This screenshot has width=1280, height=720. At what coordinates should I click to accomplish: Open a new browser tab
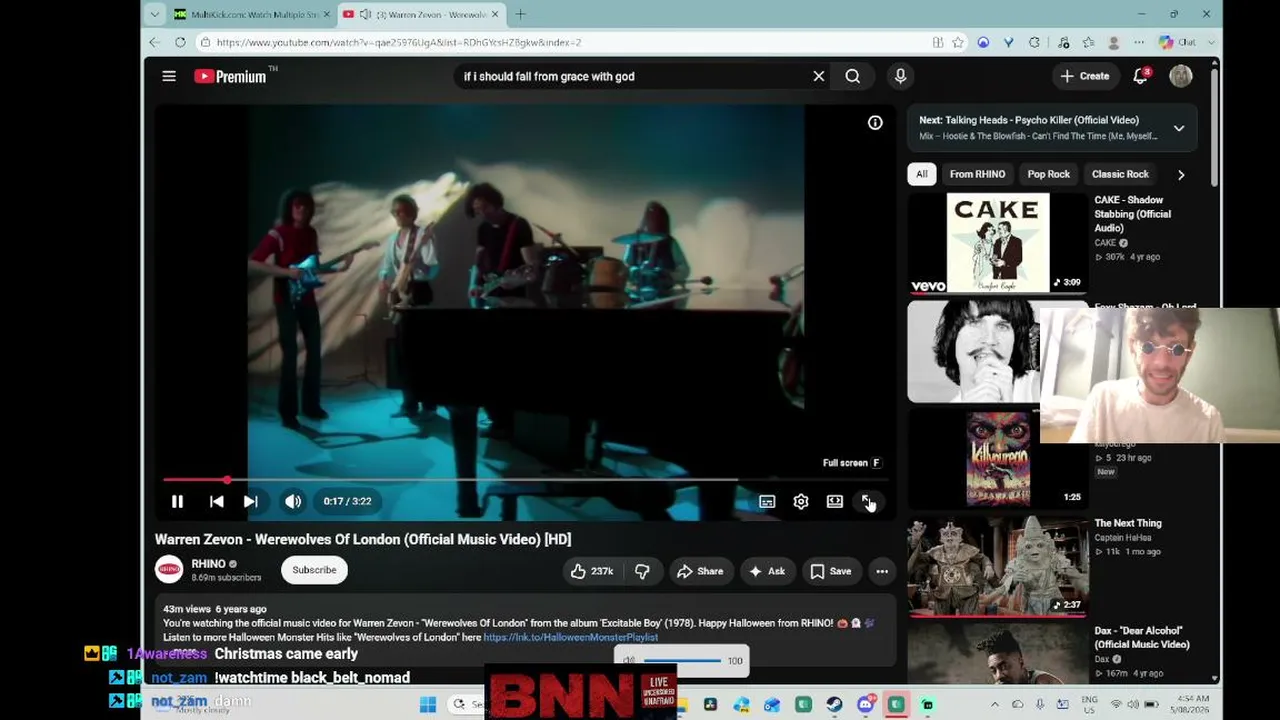point(520,14)
